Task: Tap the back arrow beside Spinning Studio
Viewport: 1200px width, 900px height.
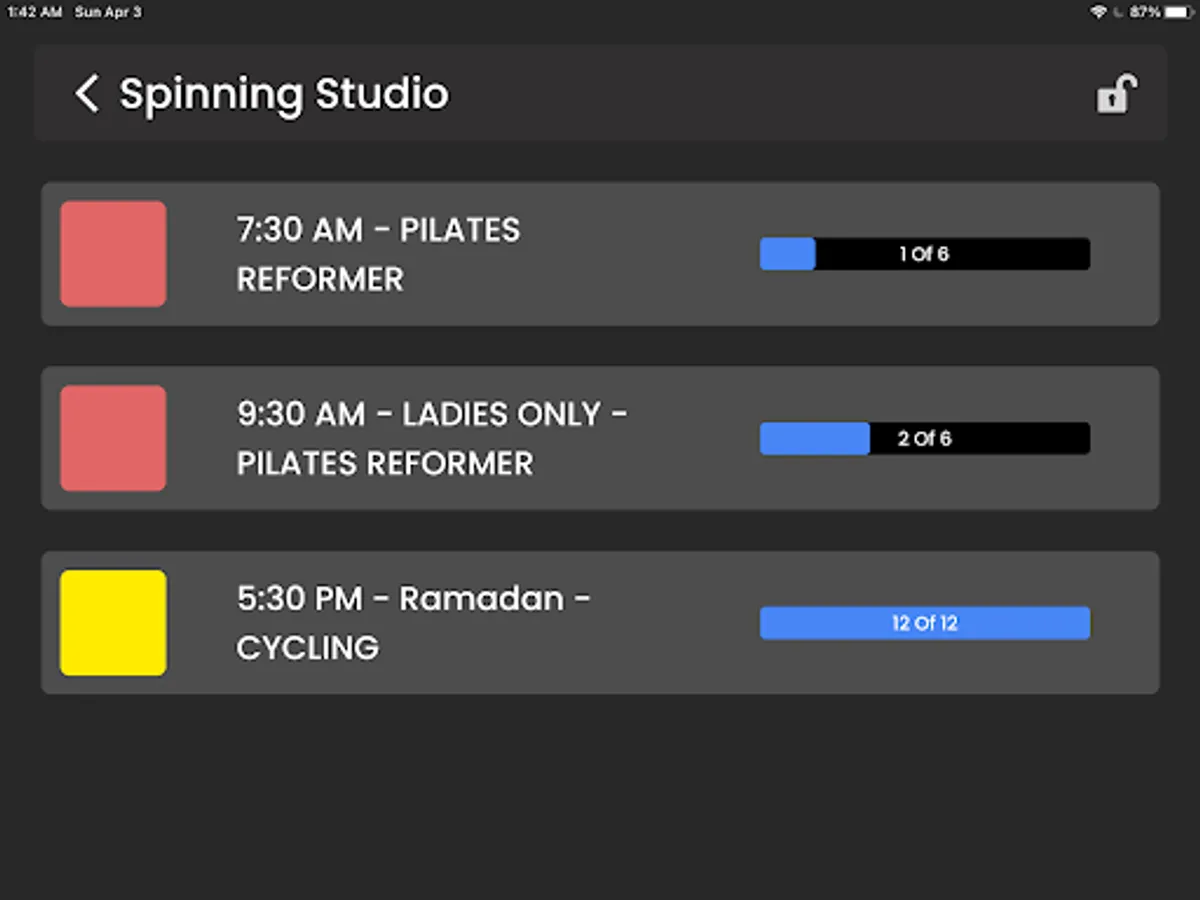Action: pos(87,94)
